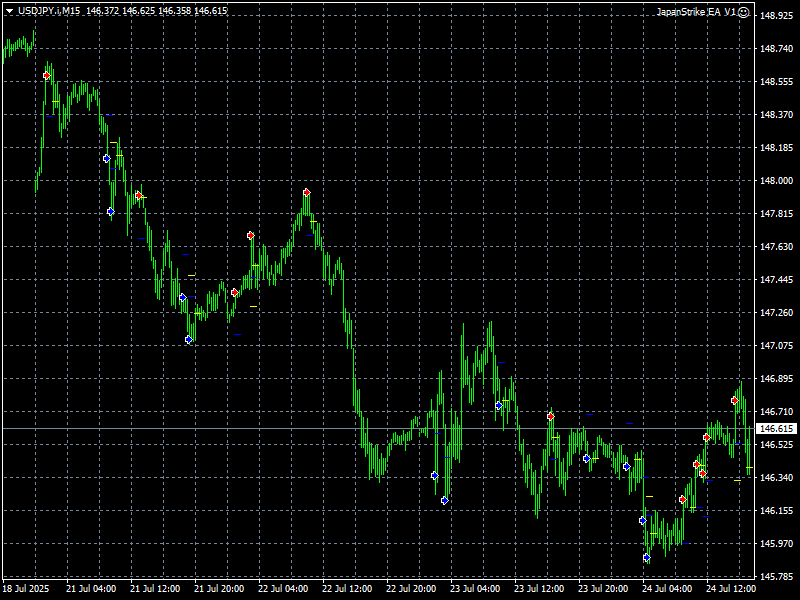Select the red sell arrow near 148.74
This screenshot has width=800, height=600.
pos(47,75)
